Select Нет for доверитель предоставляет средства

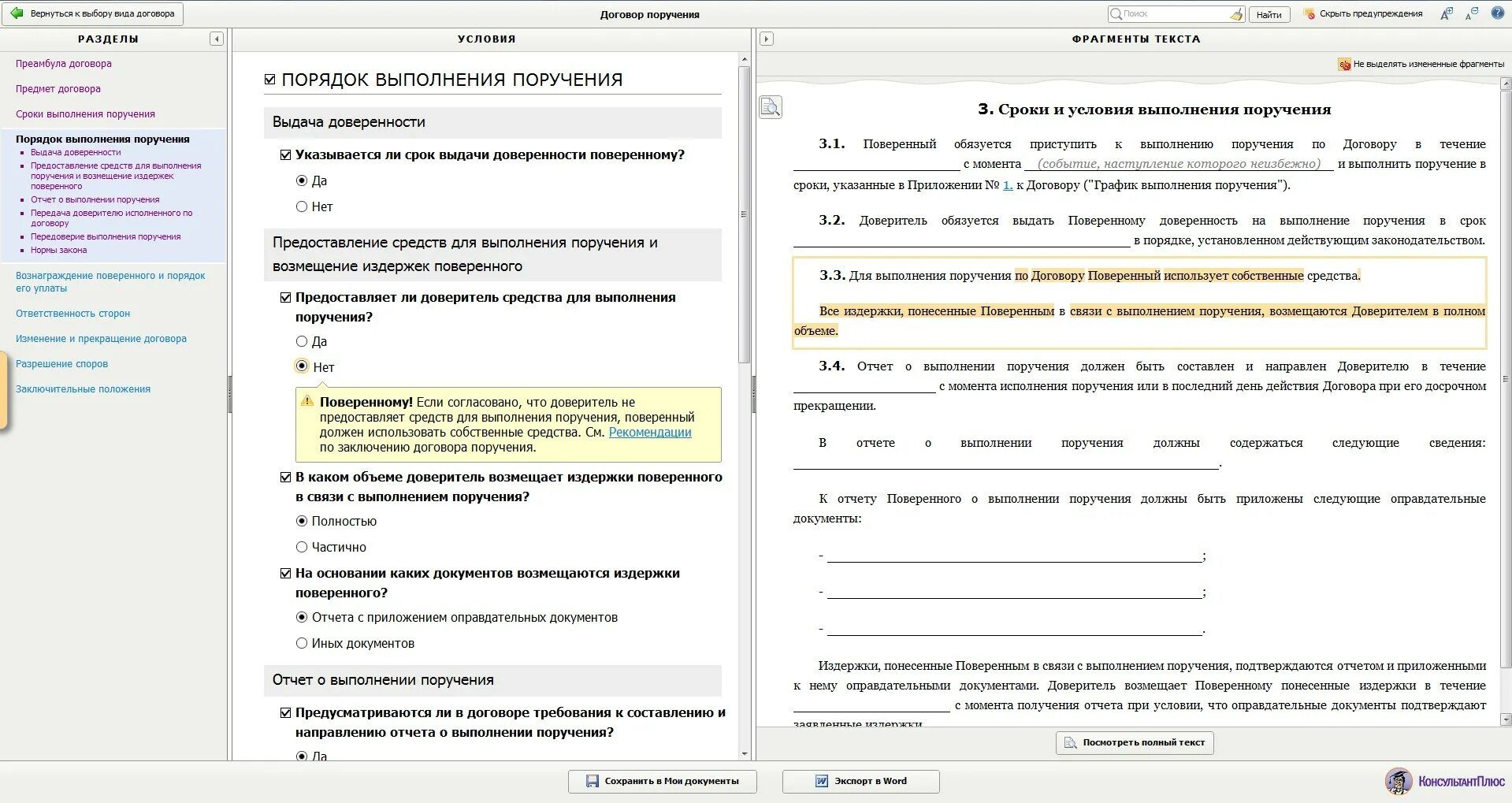click(302, 366)
